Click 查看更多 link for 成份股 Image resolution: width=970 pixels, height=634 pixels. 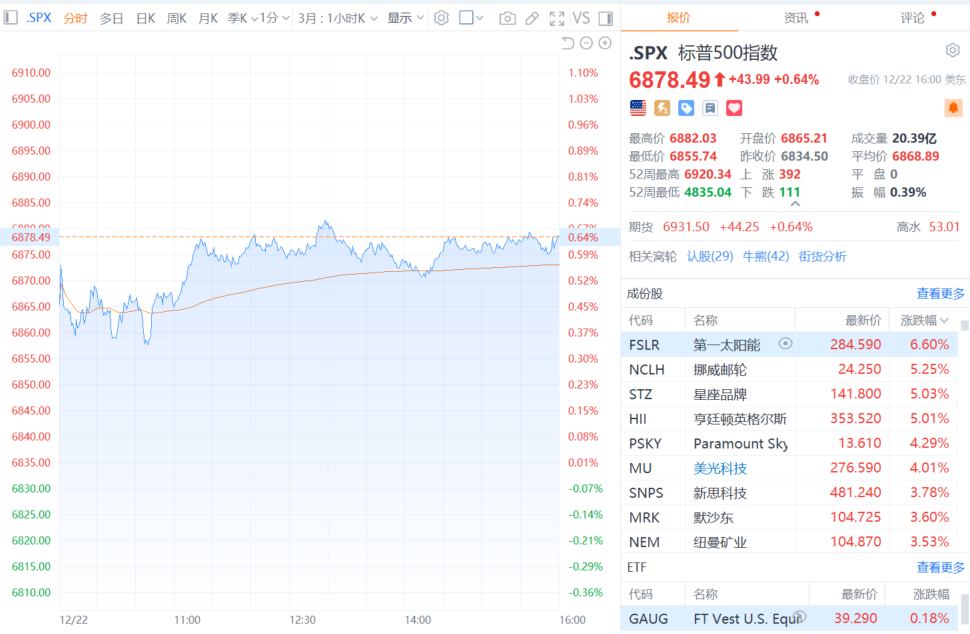click(941, 293)
